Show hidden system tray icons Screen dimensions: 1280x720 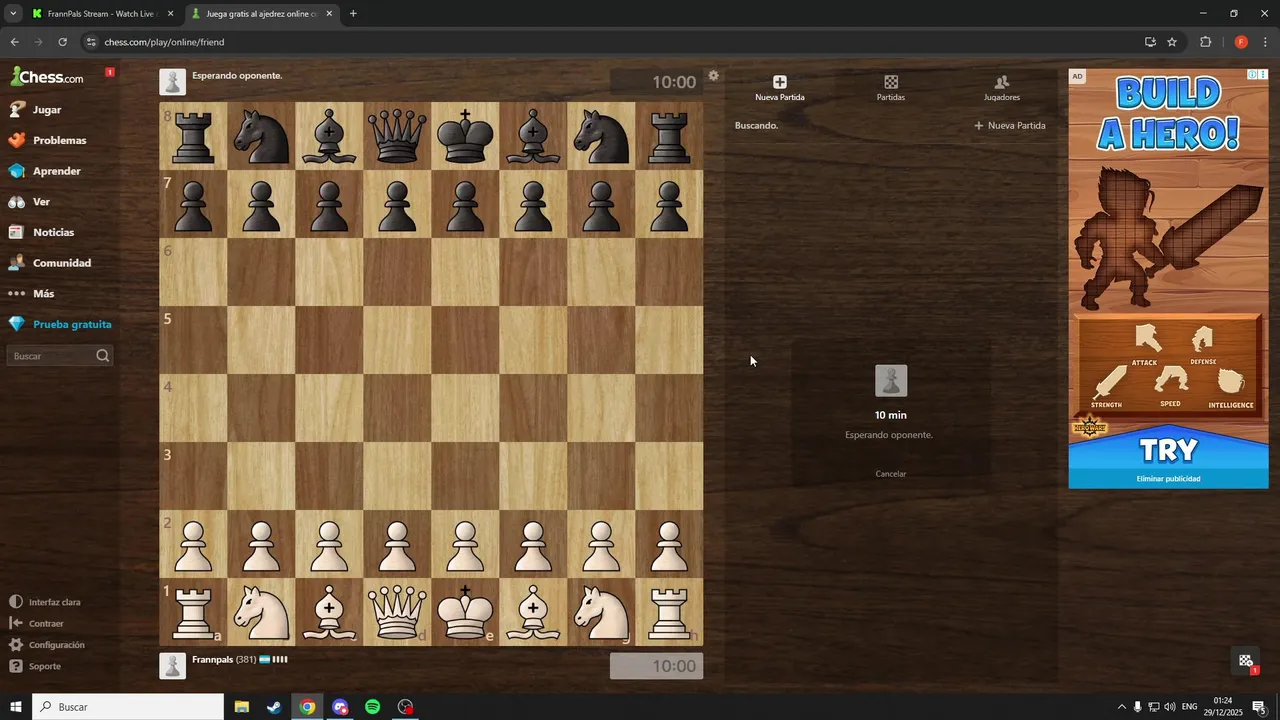tap(1121, 707)
